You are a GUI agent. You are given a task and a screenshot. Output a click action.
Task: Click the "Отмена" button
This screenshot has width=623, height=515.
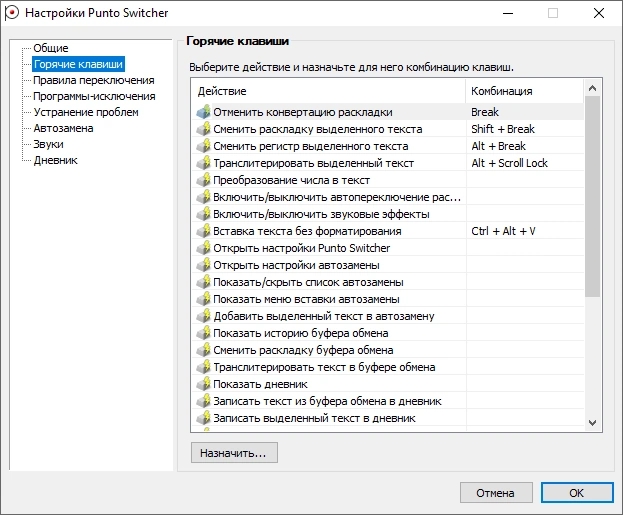point(496,493)
